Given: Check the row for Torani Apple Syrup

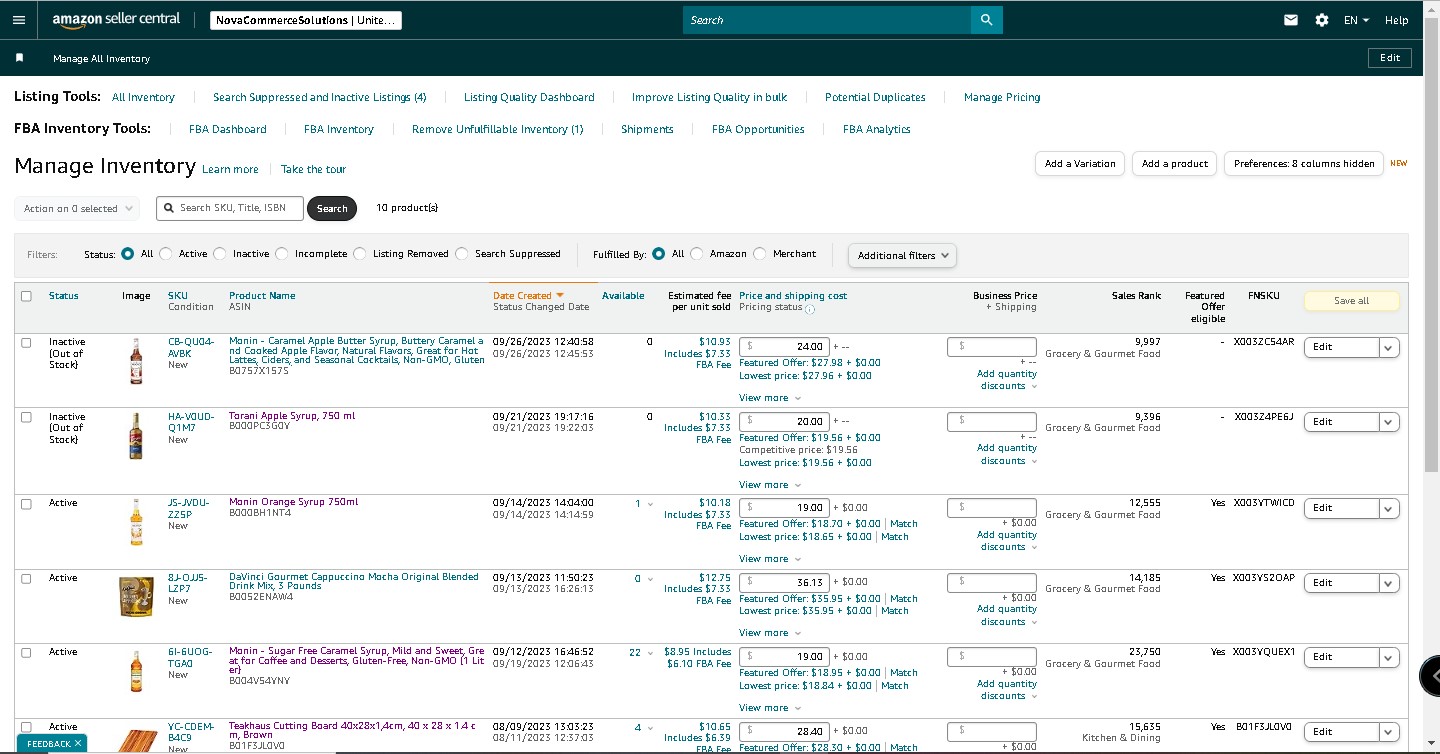Looking at the screenshot, I should tap(26, 417).
